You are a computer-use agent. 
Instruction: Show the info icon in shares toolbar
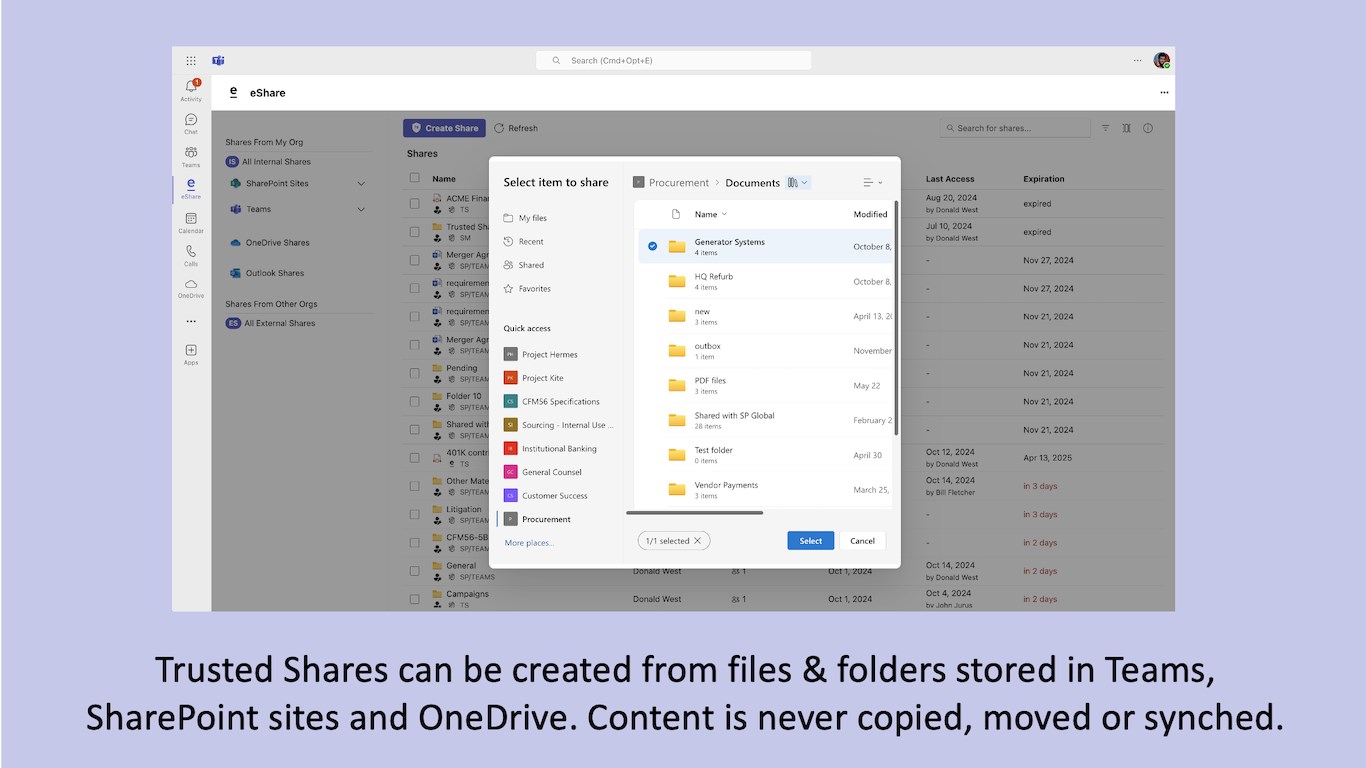point(1148,128)
